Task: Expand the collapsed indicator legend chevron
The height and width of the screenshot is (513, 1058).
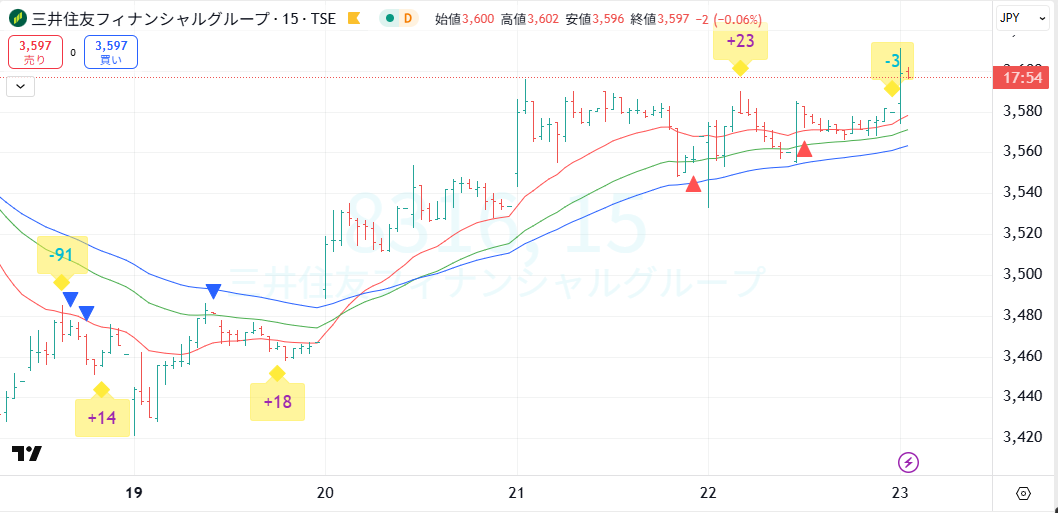Action: click(x=20, y=87)
